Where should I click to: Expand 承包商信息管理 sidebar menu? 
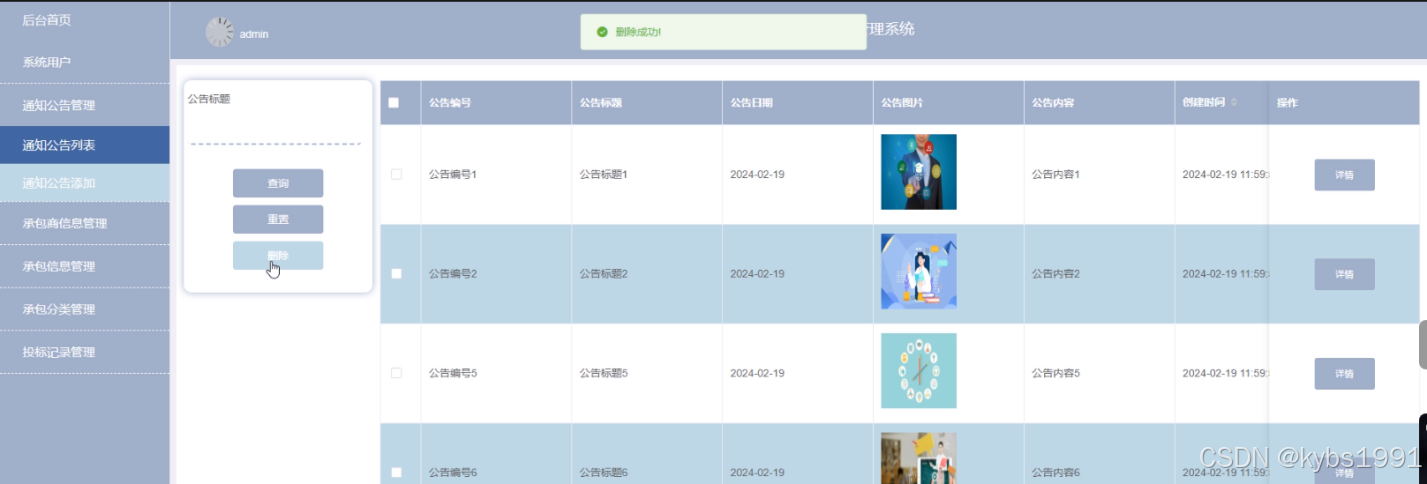85,223
